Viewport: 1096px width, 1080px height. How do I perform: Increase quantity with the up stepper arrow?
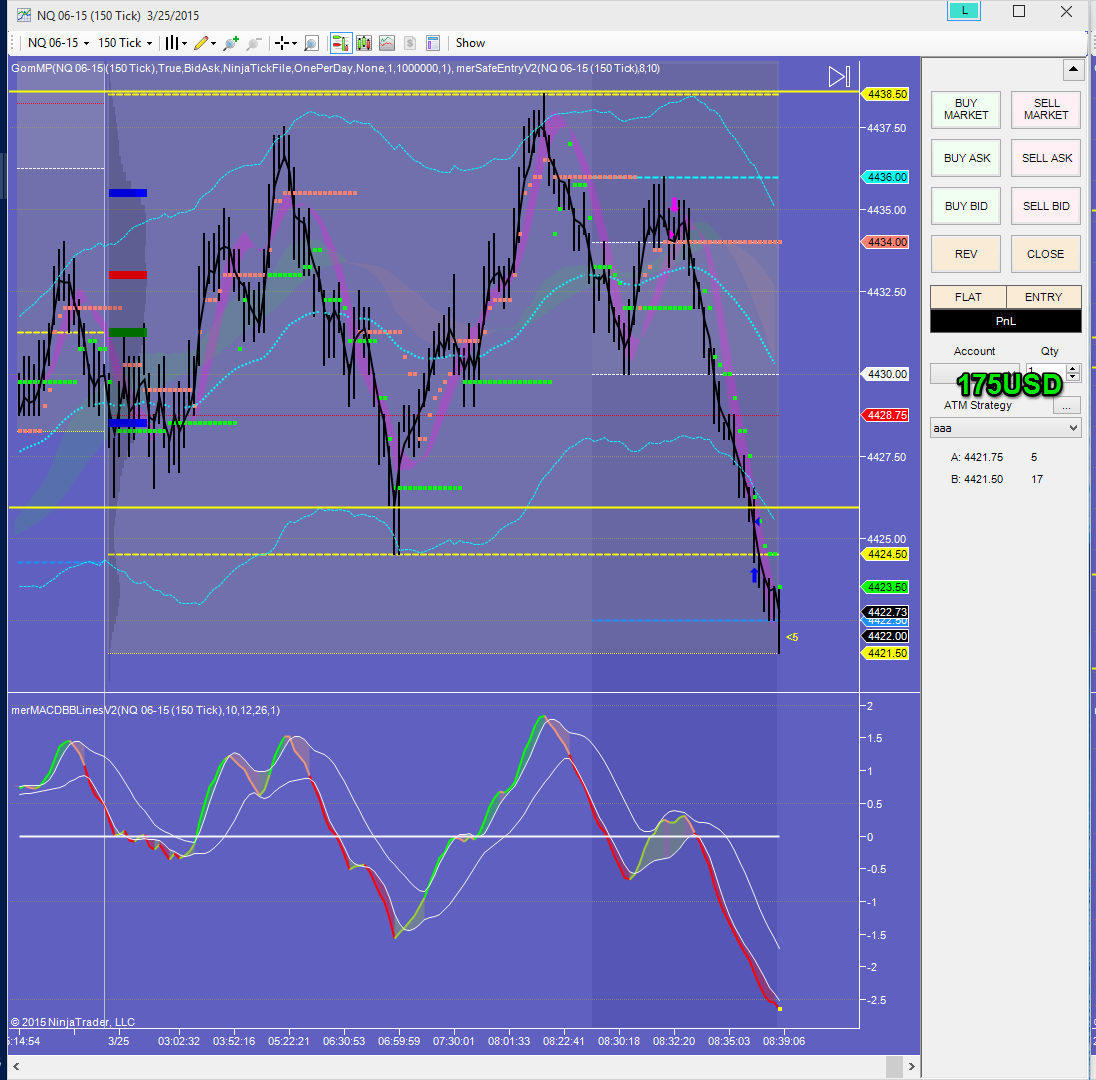1074,368
